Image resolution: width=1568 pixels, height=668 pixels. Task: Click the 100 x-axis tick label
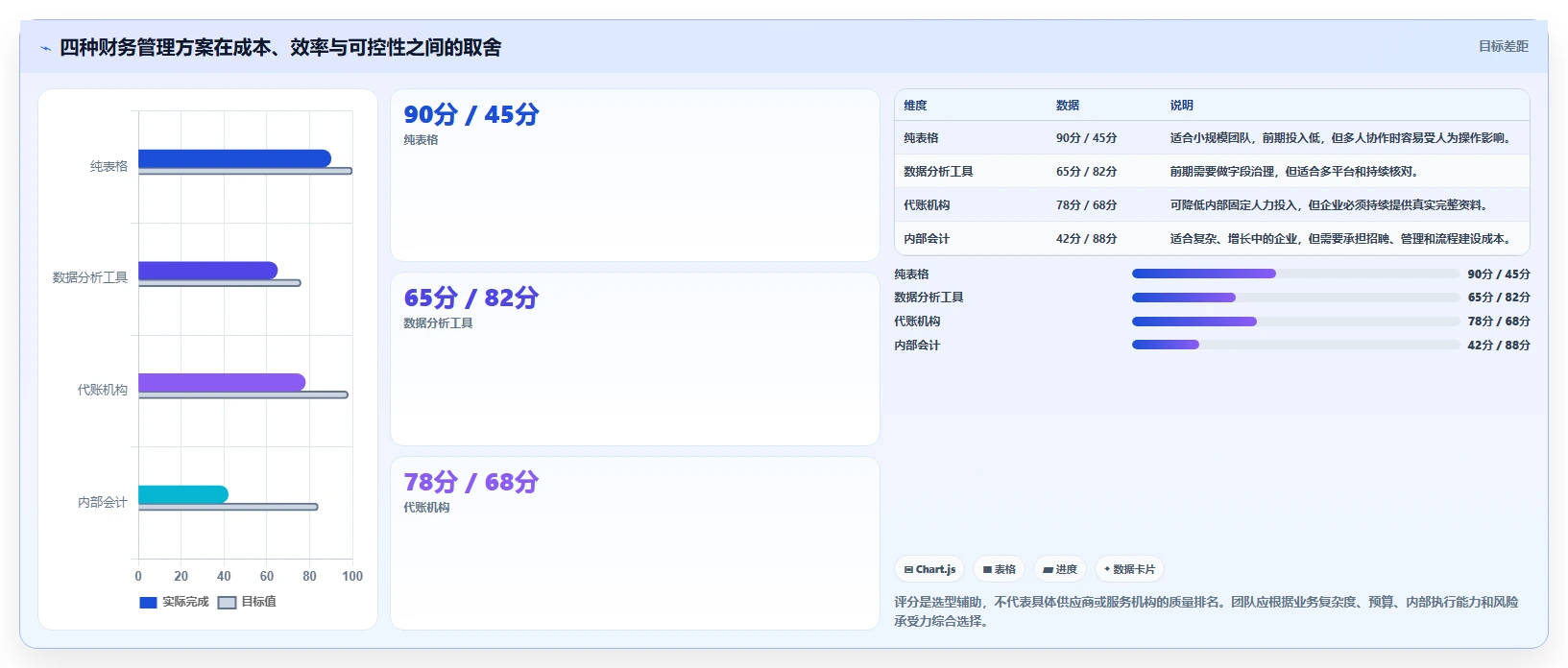coord(352,576)
